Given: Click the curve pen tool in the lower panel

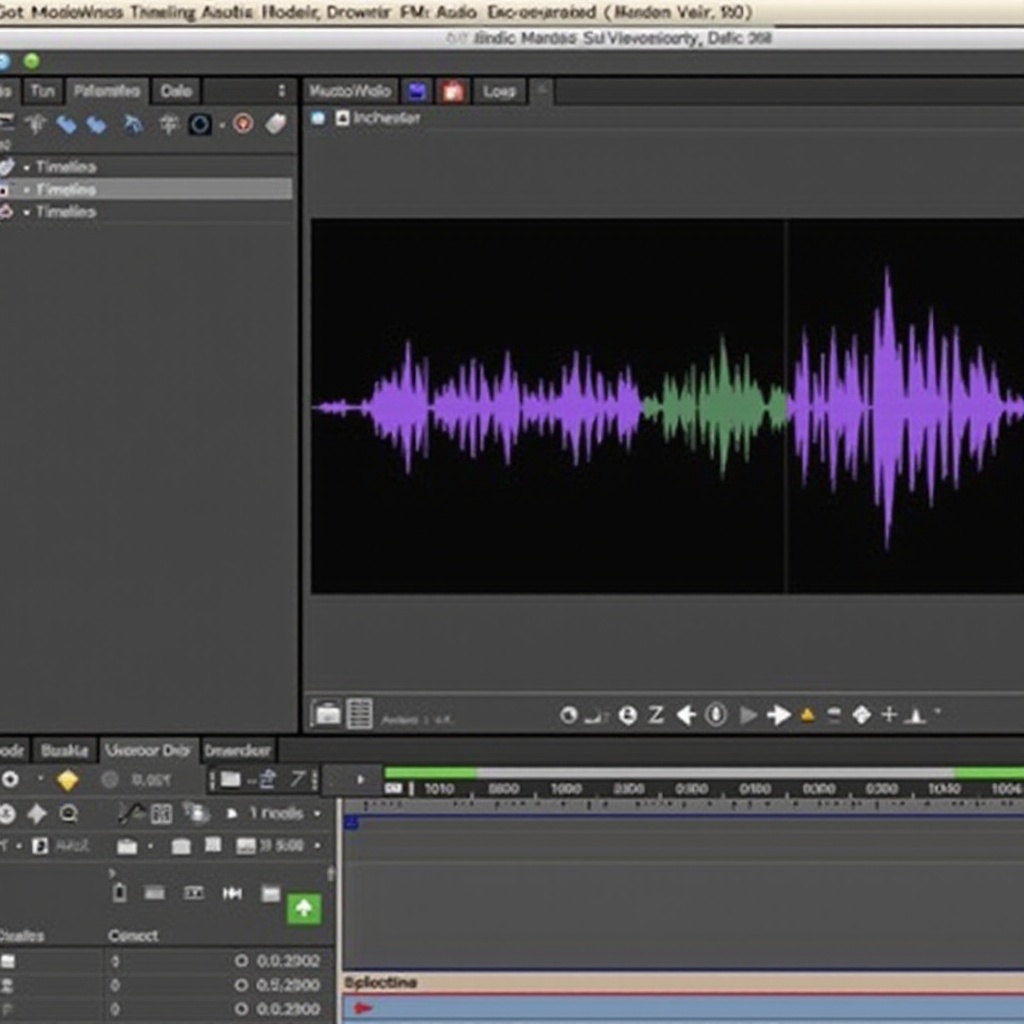Looking at the screenshot, I should (x=131, y=813).
